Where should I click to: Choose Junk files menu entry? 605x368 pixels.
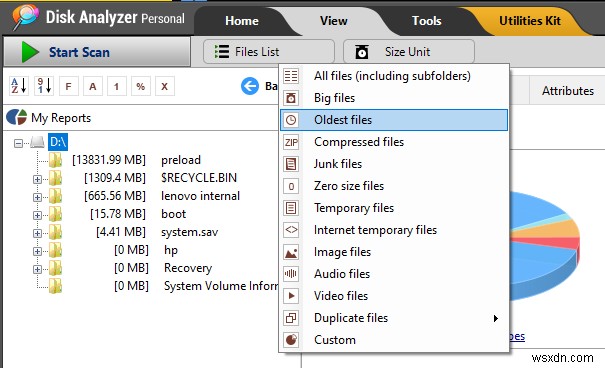[394, 164]
